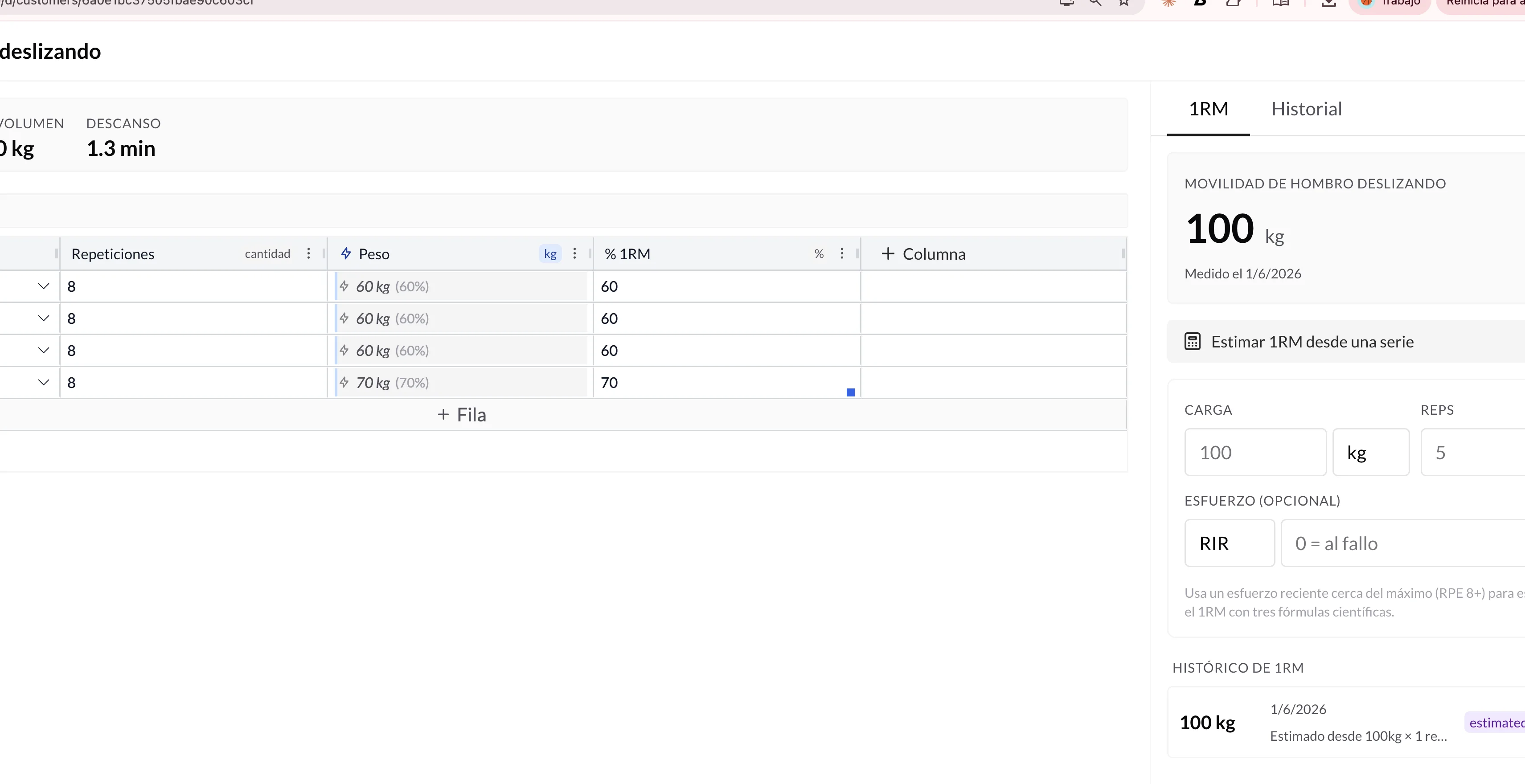Click the 'Medido el 1/6/2026' text
Viewport: 1525px width, 784px height.
(1242, 274)
